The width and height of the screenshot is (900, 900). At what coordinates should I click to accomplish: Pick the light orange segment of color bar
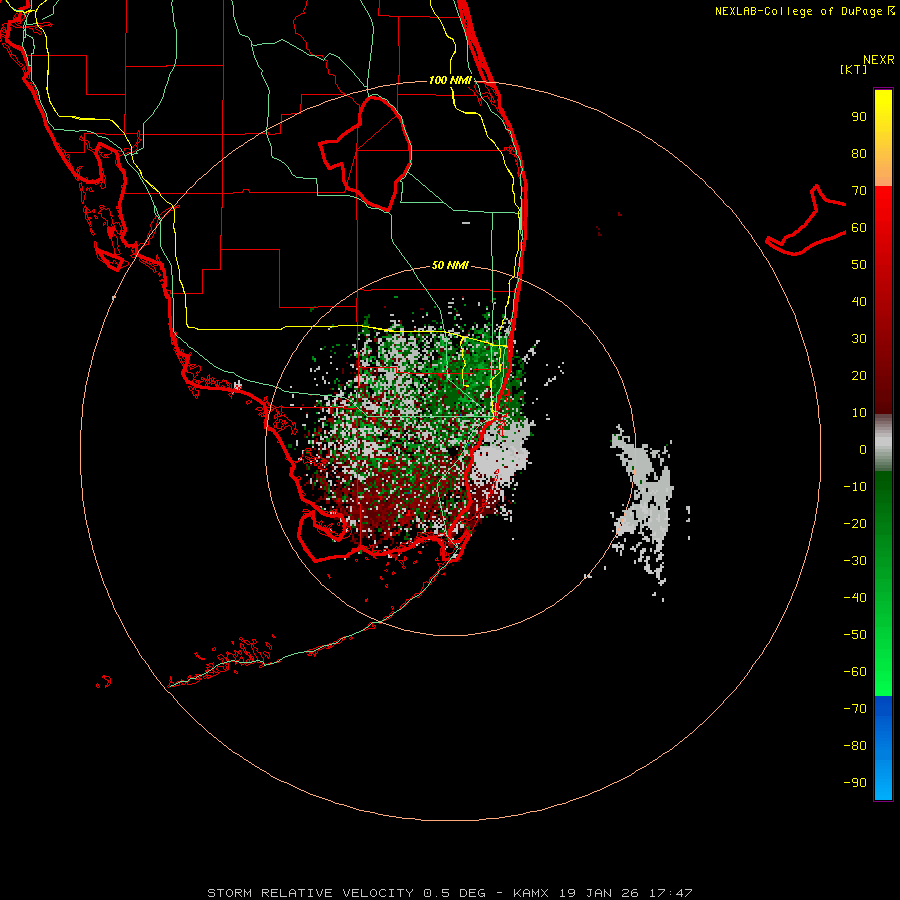pyautogui.click(x=883, y=169)
